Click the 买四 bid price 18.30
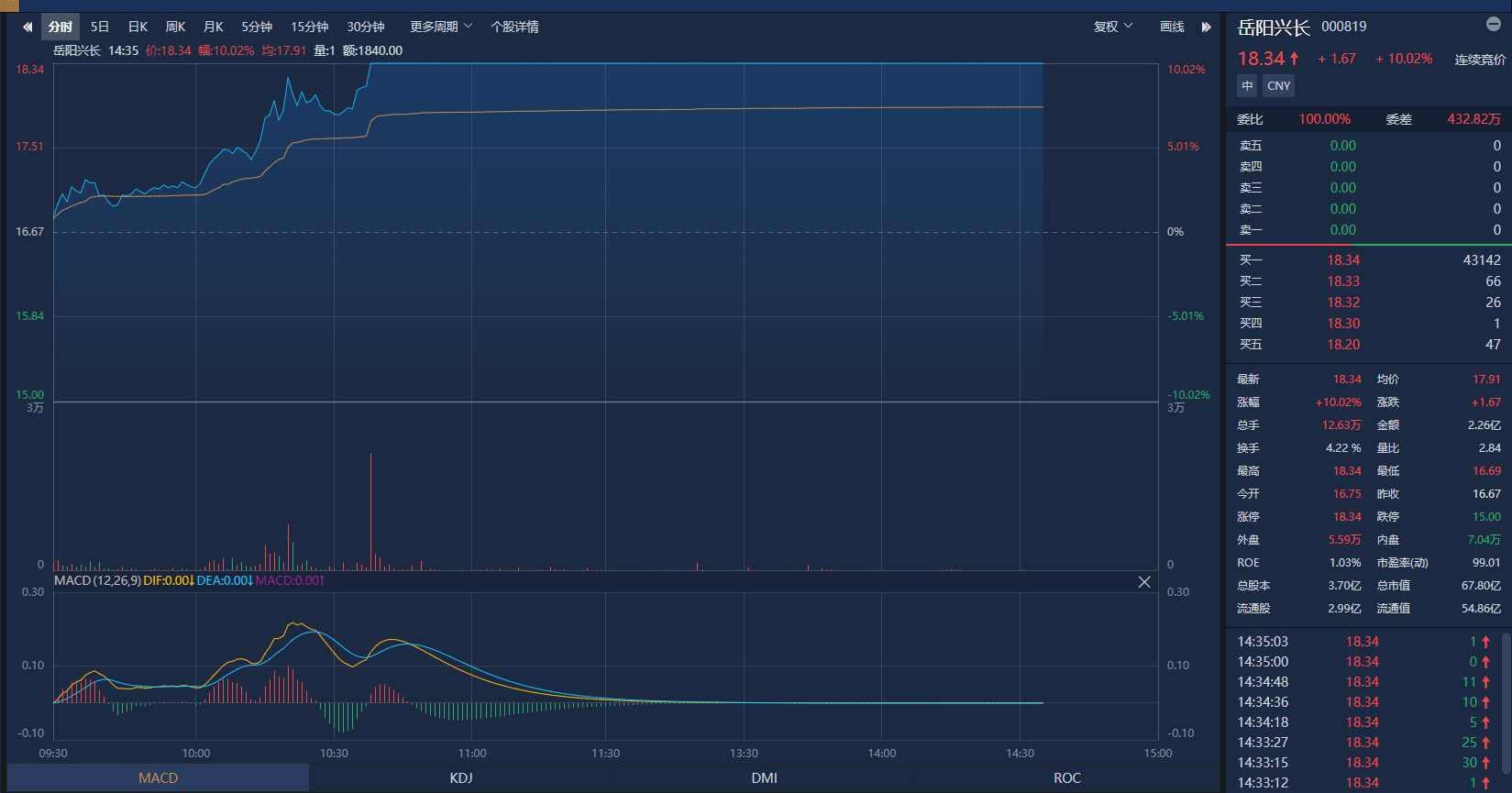Image resolution: width=1512 pixels, height=793 pixels. [1343, 324]
